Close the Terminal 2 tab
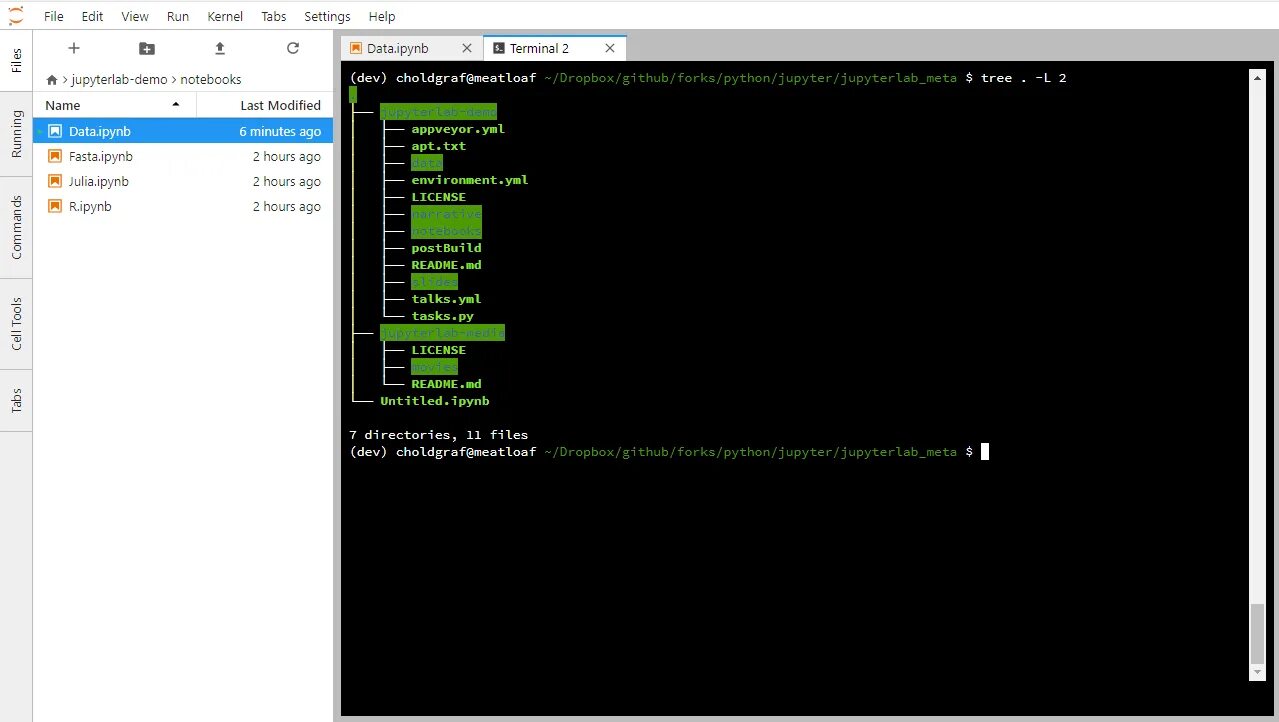This screenshot has width=1279, height=722. 610,48
